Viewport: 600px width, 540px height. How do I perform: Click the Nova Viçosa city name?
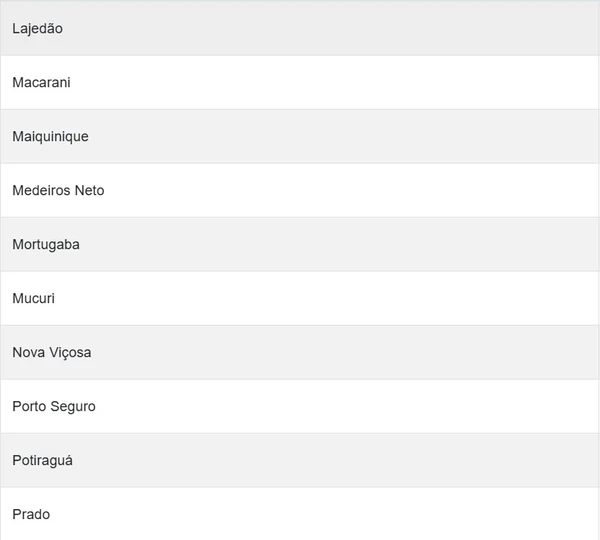tap(52, 353)
